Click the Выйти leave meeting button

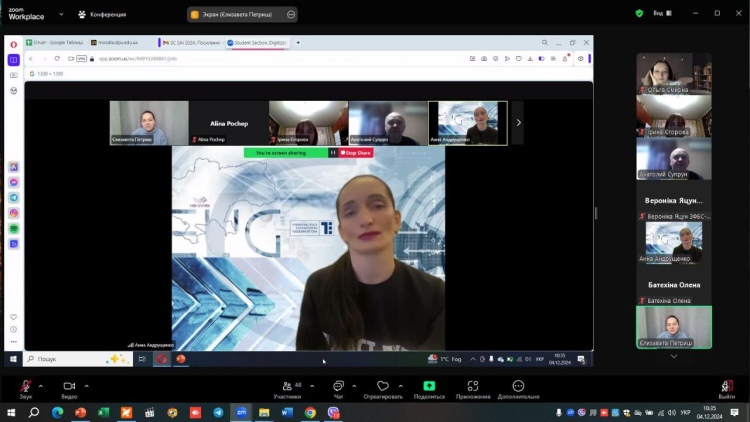(x=727, y=387)
